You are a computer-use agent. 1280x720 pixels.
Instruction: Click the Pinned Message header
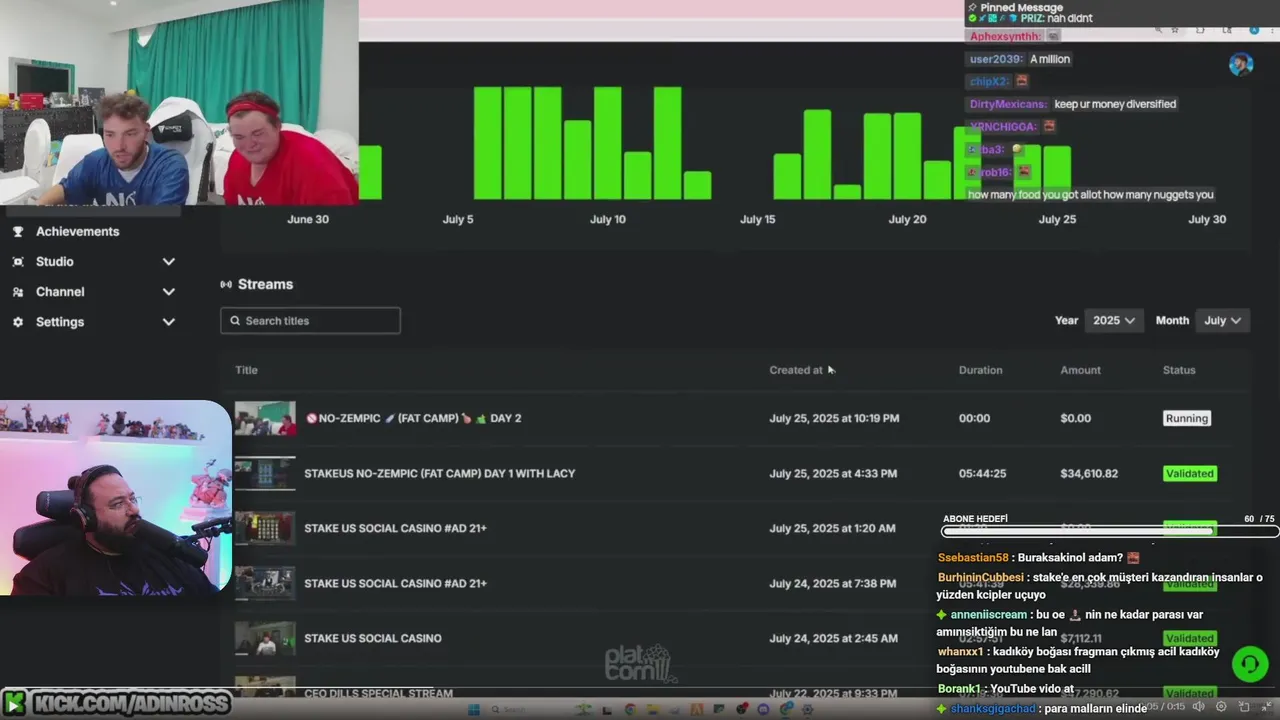click(1022, 8)
